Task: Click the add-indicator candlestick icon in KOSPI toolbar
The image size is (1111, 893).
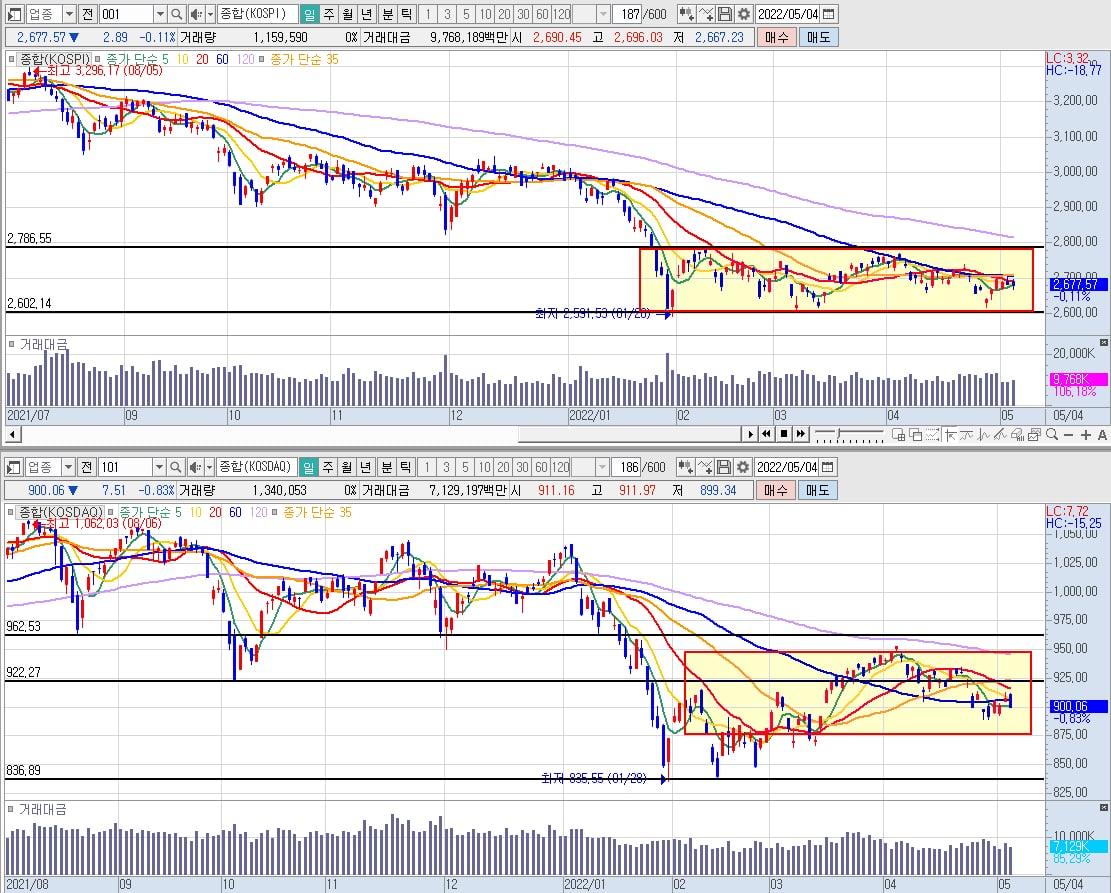Action: coord(686,14)
